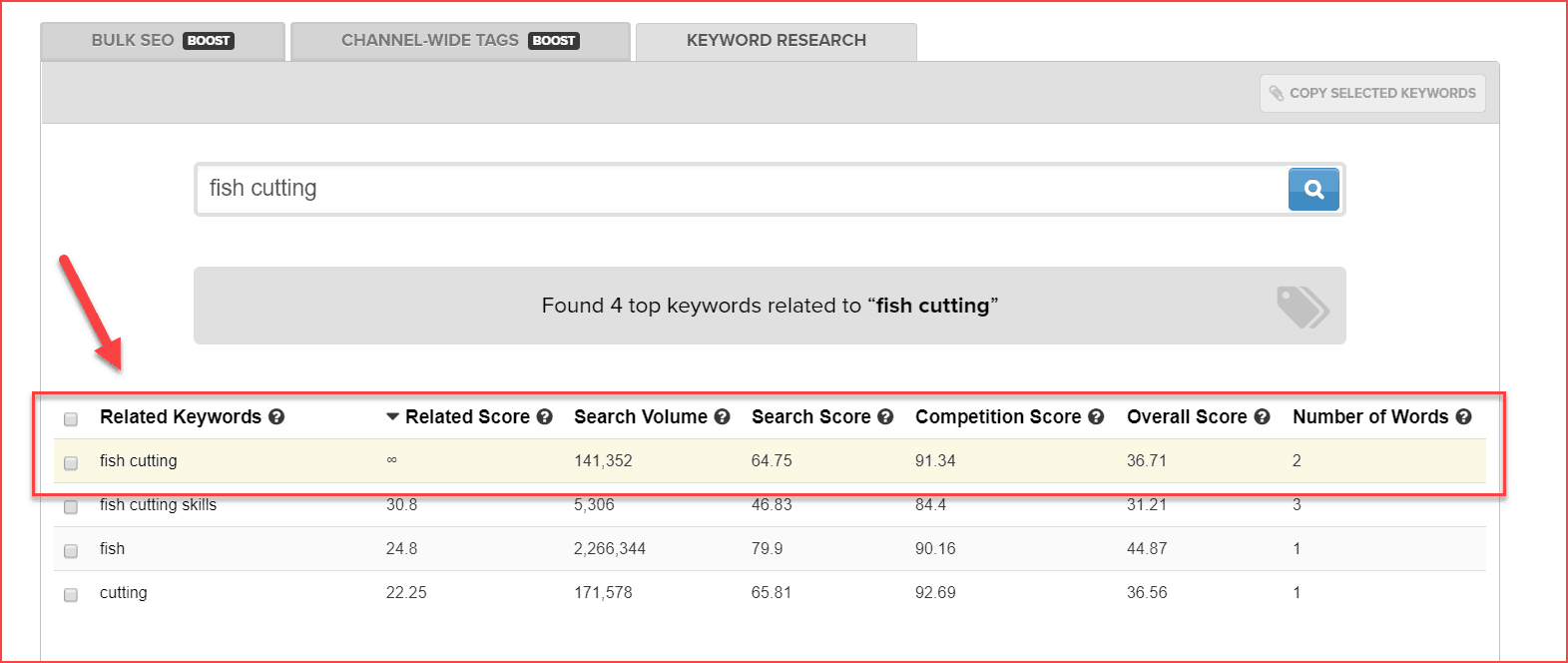Toggle the Related Score sort arrow
The height and width of the screenshot is (663, 1568).
393,417
